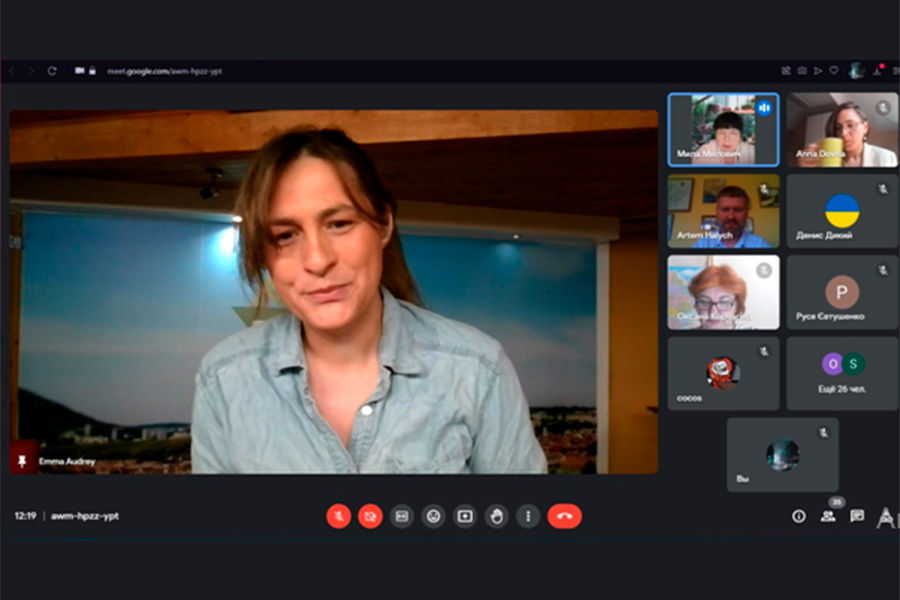The image size is (900, 600).
Task: Bookmark the page with the heart icon
Action: (834, 71)
